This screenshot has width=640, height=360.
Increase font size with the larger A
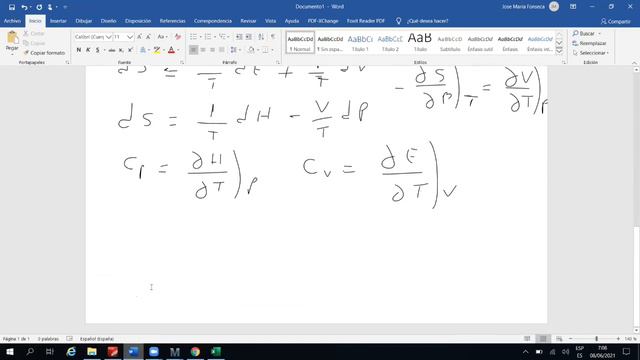point(139,37)
